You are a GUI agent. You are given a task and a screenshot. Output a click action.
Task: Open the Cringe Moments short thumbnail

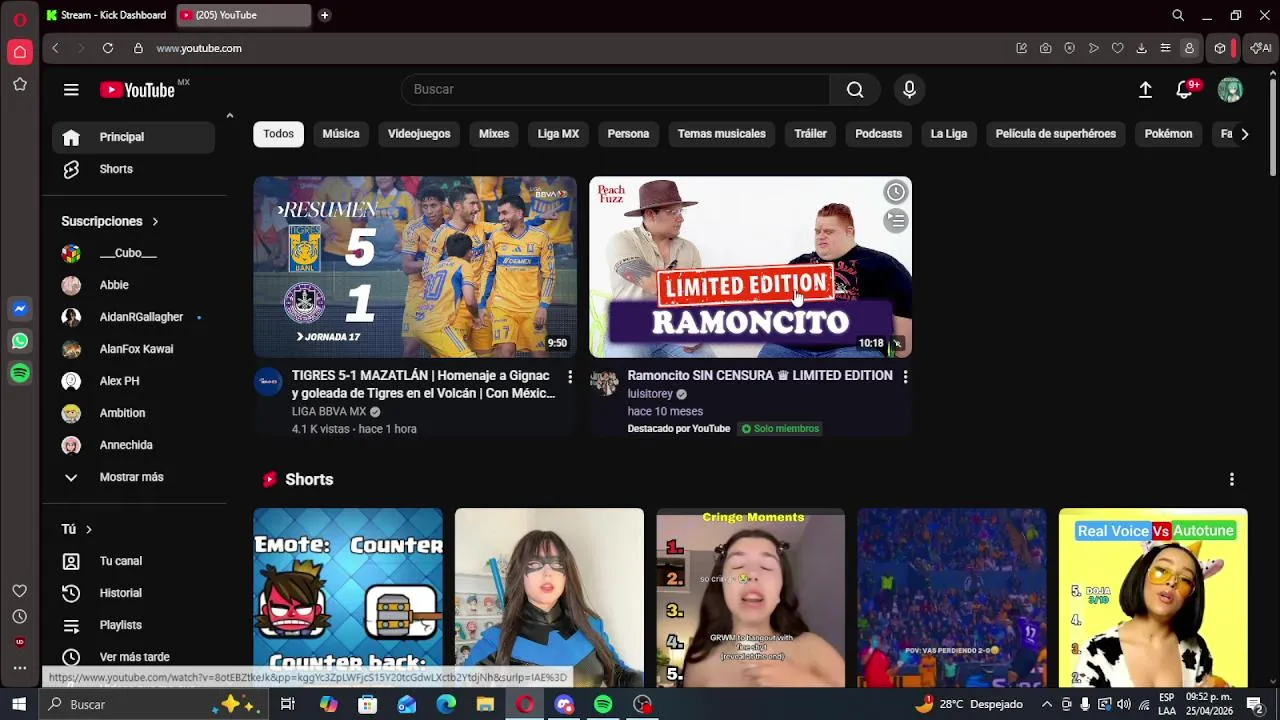tap(751, 598)
